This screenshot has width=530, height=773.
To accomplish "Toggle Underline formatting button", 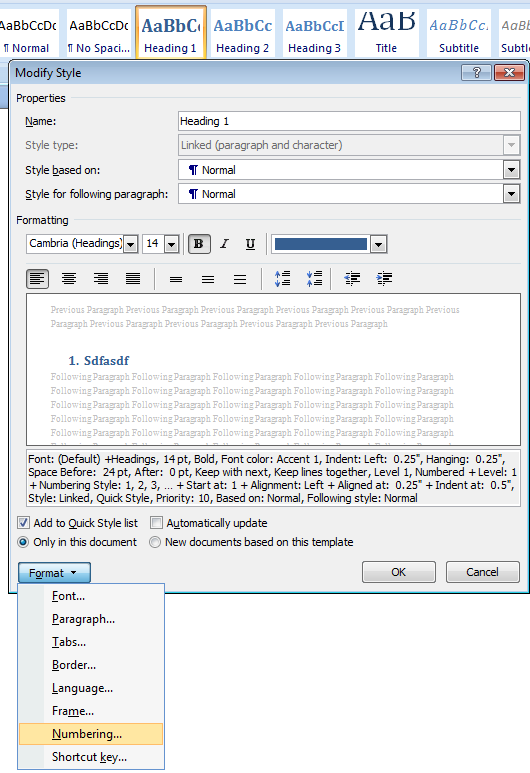I will (x=250, y=244).
